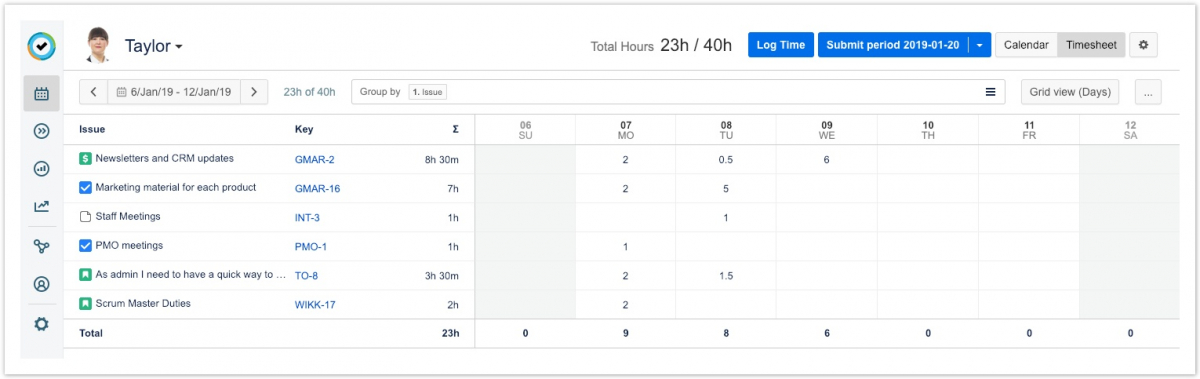Click the 1.5 cell for TO-8 on Tuesday

(726, 275)
